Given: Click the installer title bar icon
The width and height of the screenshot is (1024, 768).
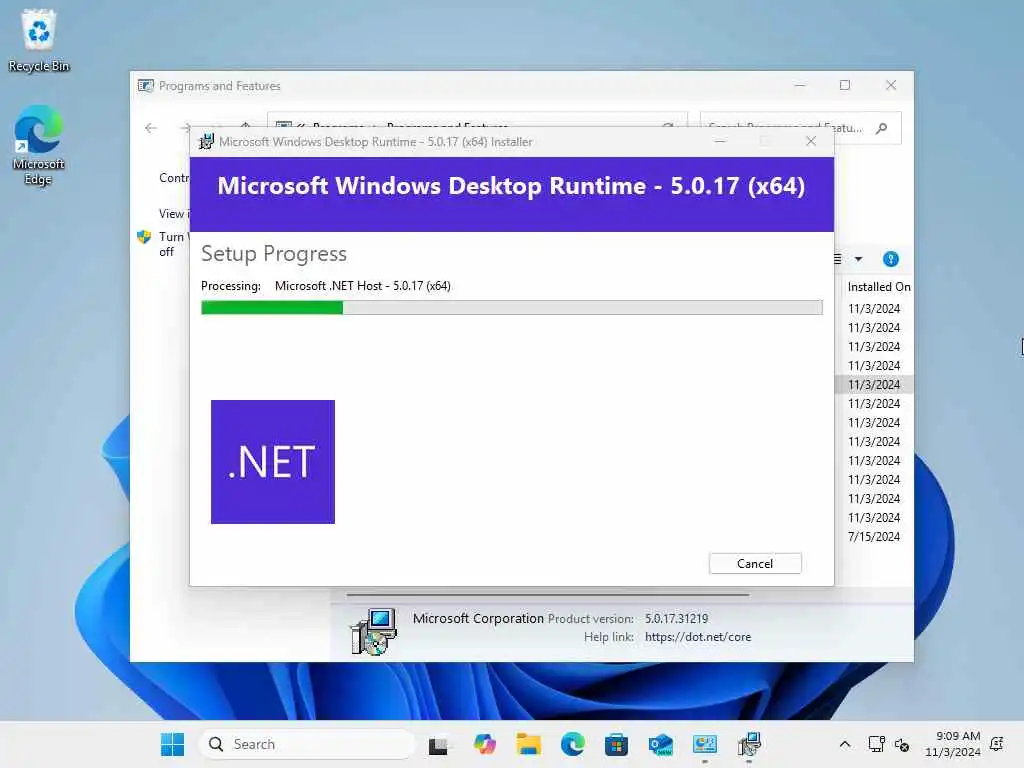Looking at the screenshot, I should tap(206, 142).
